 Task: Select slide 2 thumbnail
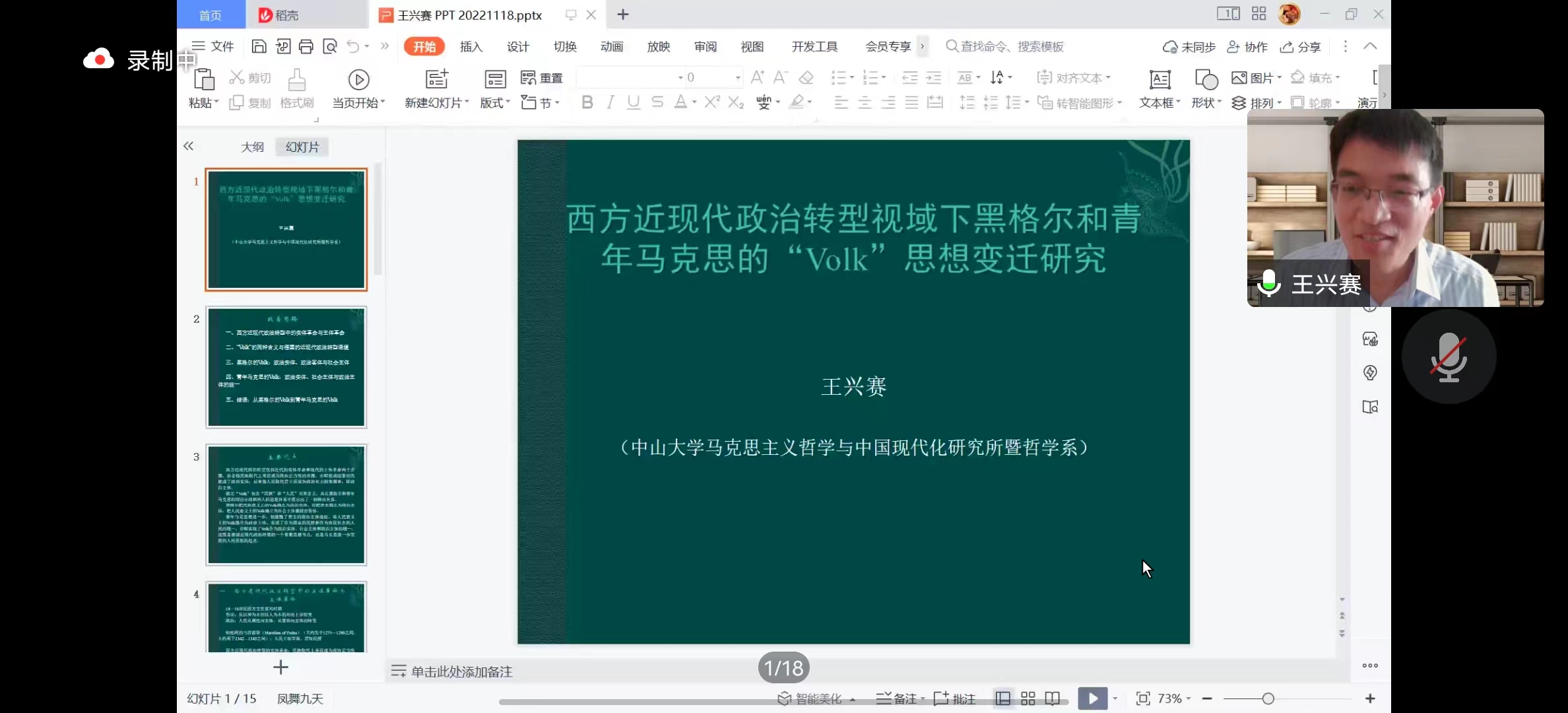coord(286,367)
